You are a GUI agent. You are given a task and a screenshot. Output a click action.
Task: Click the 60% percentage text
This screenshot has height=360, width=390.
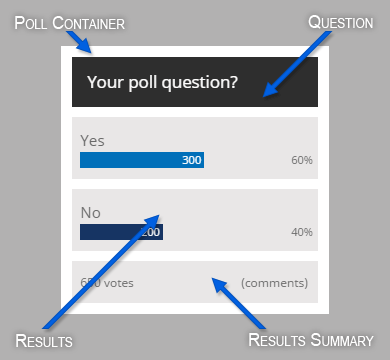pyautogui.click(x=302, y=160)
